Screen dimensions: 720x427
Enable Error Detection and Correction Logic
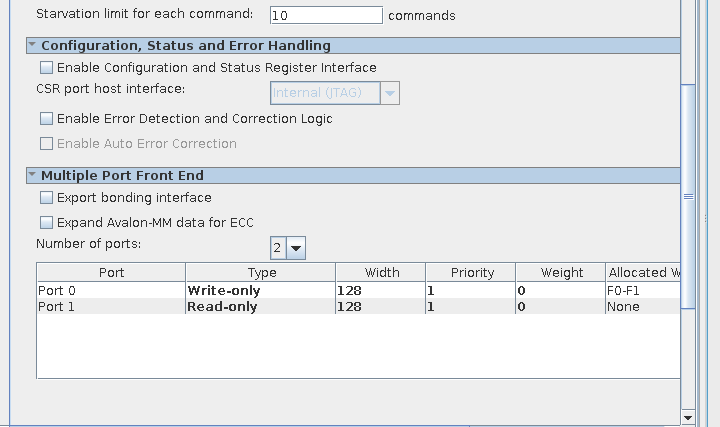click(46, 119)
